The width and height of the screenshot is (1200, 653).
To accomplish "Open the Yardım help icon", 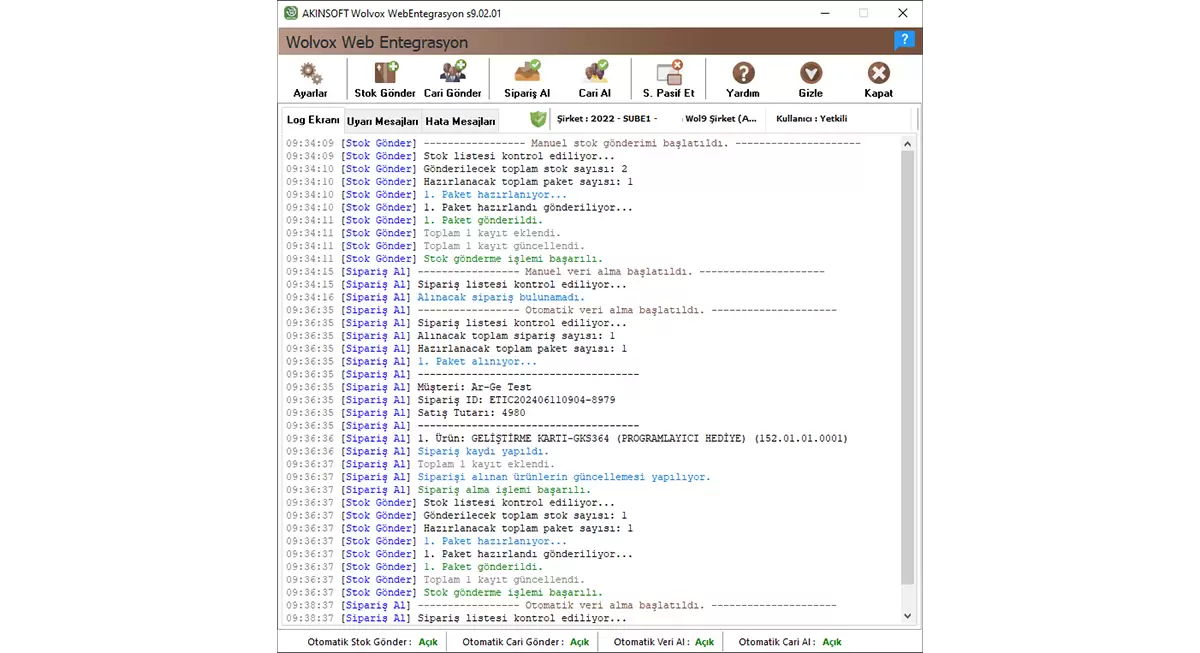I will pyautogui.click(x=743, y=74).
